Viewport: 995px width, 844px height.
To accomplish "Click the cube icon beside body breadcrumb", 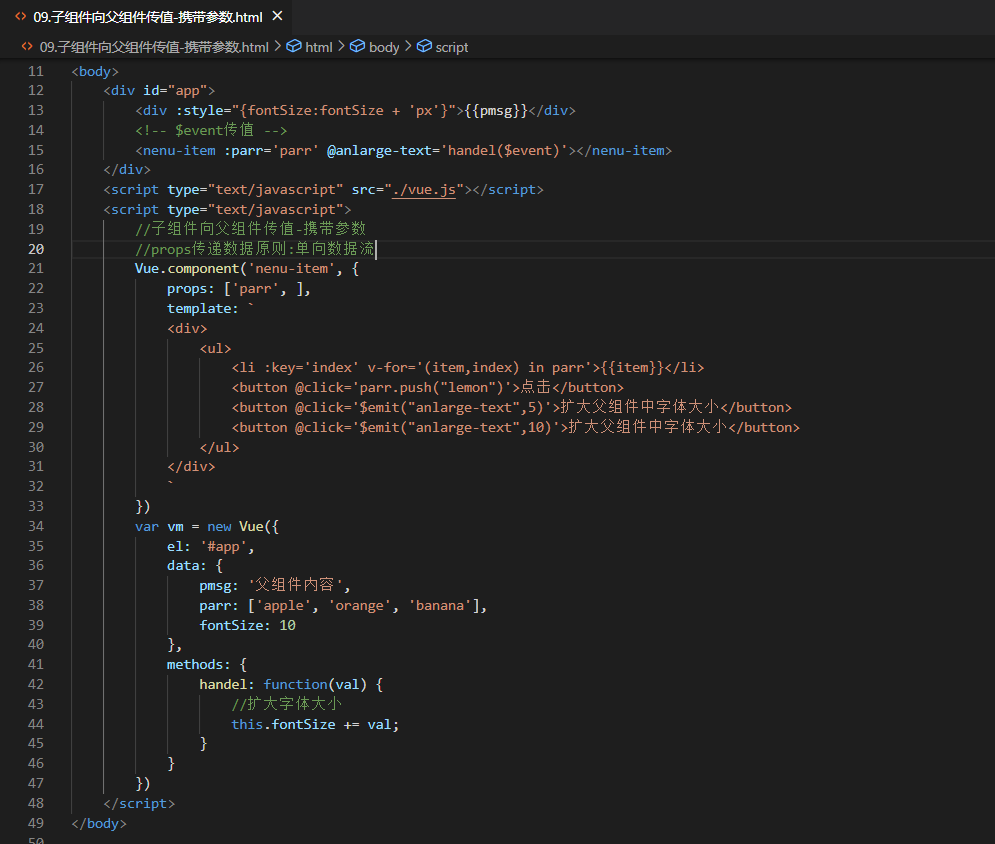I will (357, 47).
